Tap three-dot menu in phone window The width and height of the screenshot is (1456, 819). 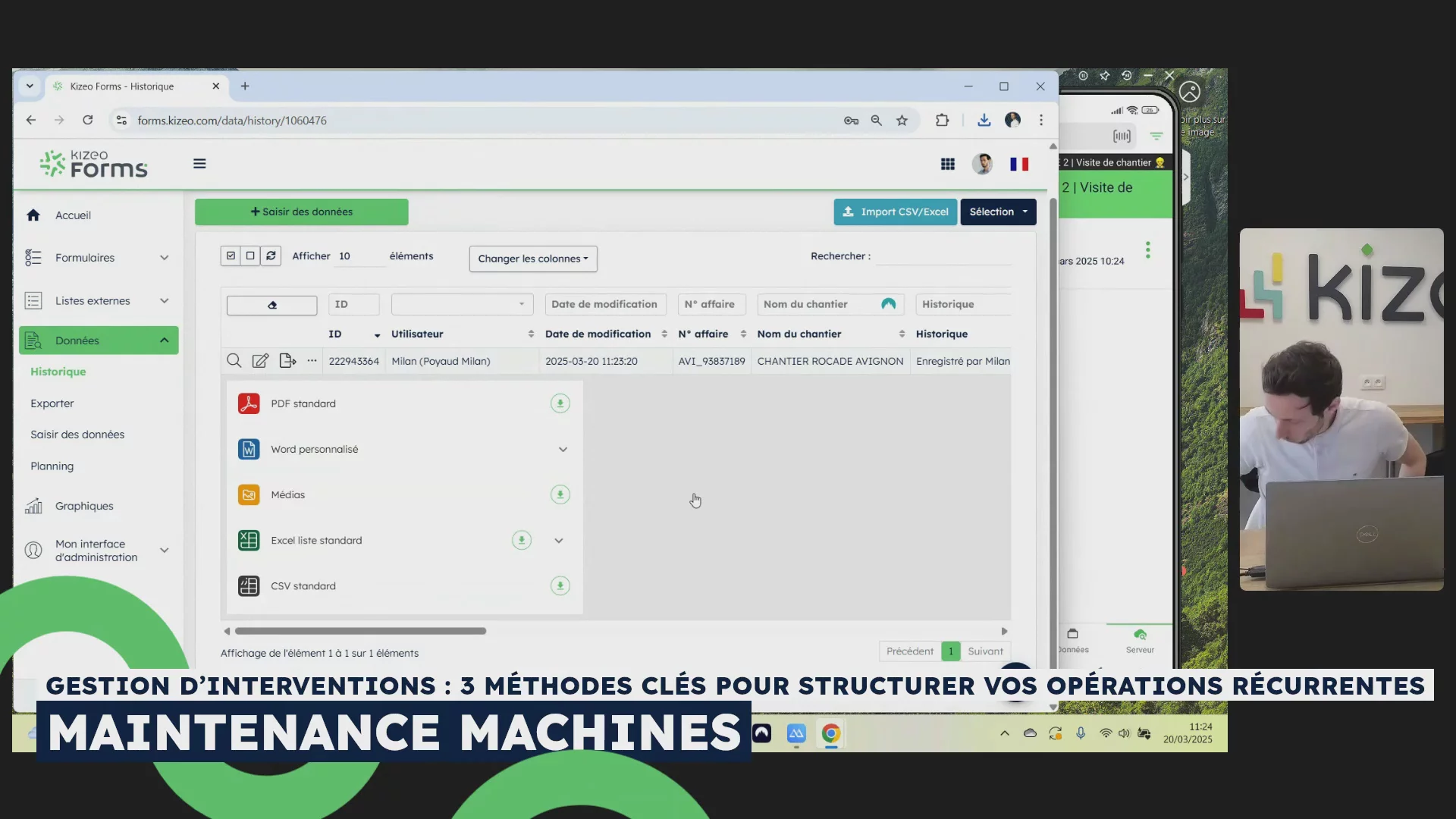pyautogui.click(x=1148, y=249)
